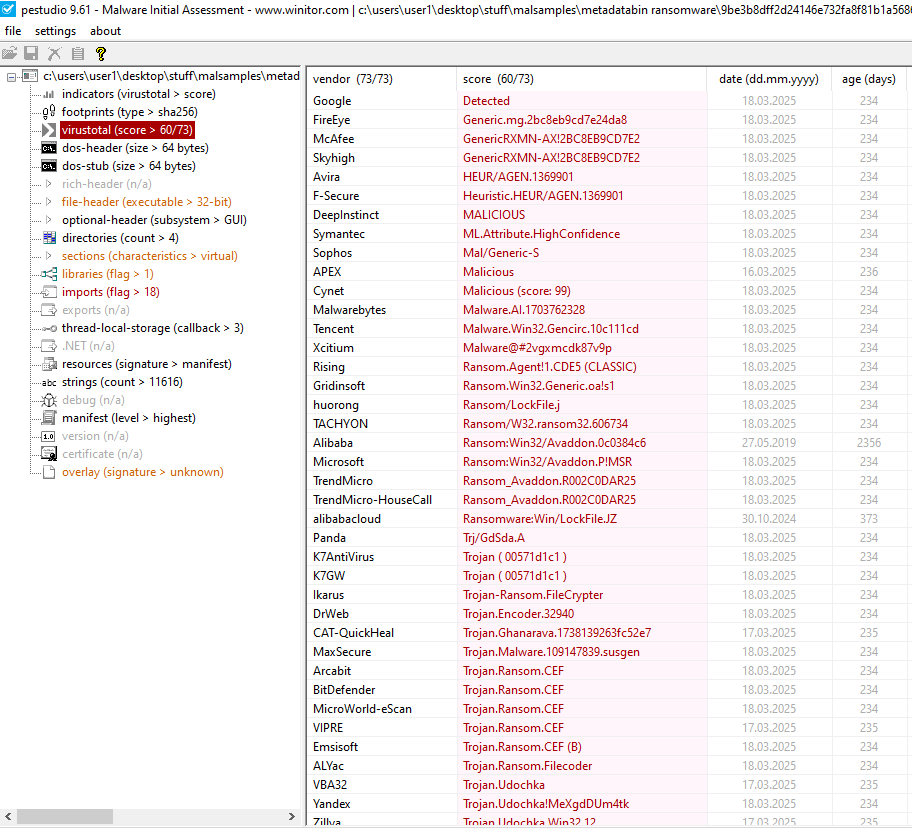Click the save toolbar icon
Screen dimensions: 912x828
[x=31, y=53]
